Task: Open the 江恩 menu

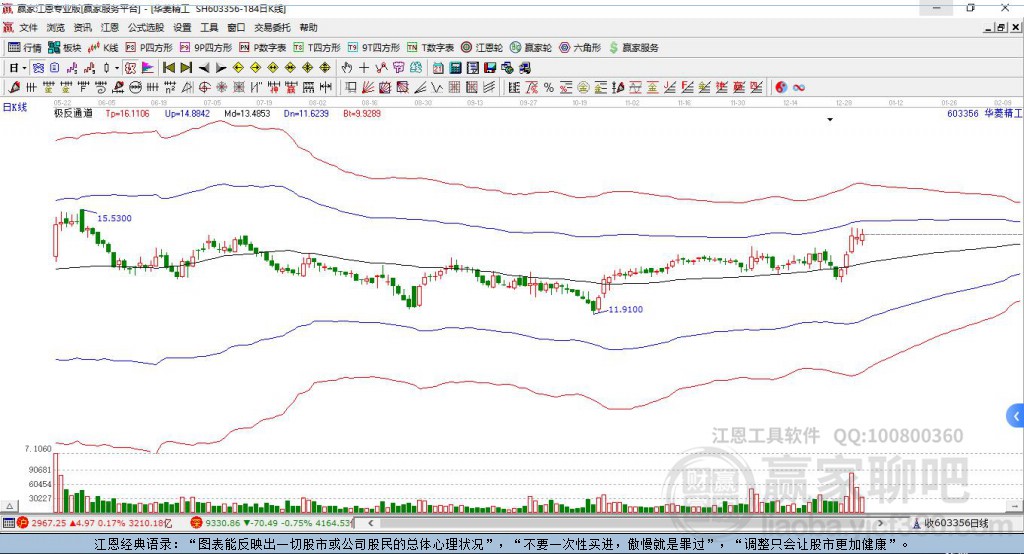Action: (110, 27)
